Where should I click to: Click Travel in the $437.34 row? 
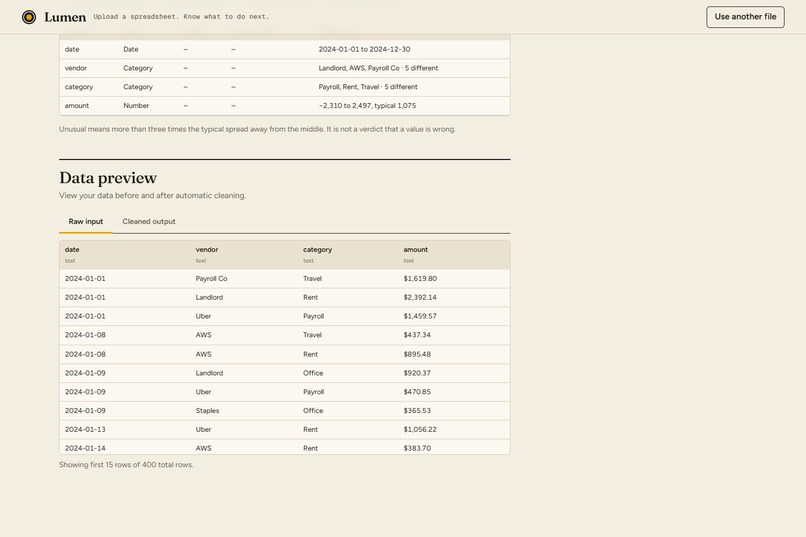point(312,335)
